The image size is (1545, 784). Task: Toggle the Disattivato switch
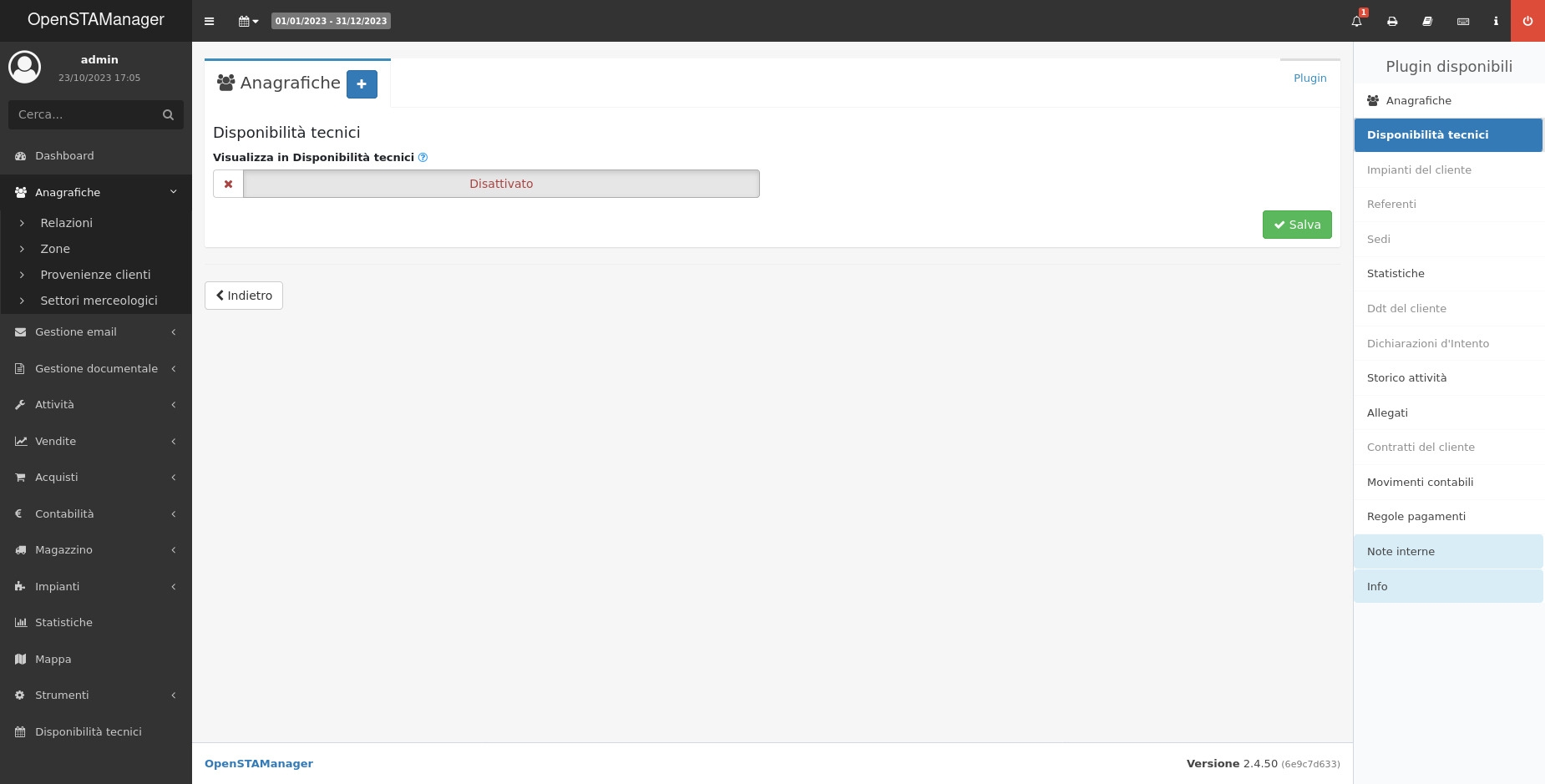point(501,184)
